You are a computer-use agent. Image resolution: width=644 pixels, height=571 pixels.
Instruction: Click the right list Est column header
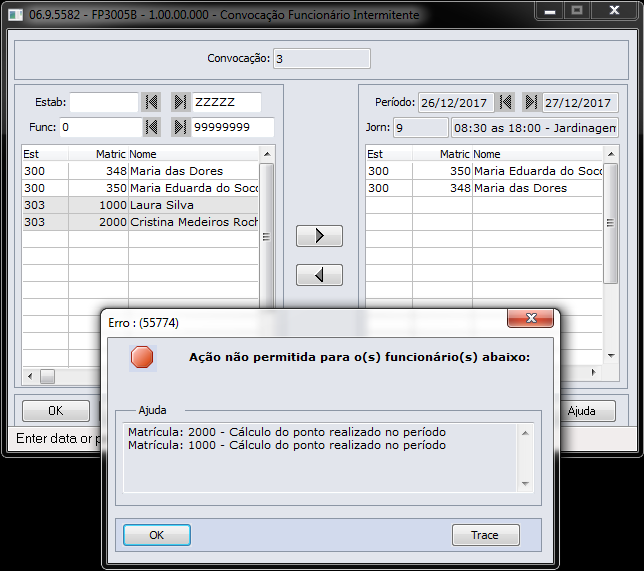pos(389,154)
